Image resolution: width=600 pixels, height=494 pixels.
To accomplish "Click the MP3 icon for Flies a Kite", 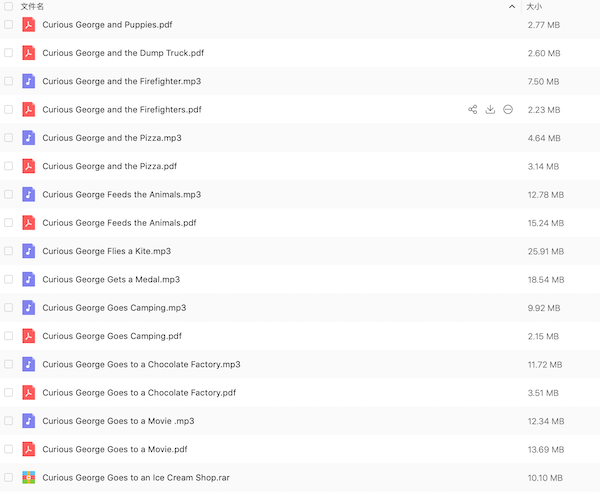I will point(29,251).
